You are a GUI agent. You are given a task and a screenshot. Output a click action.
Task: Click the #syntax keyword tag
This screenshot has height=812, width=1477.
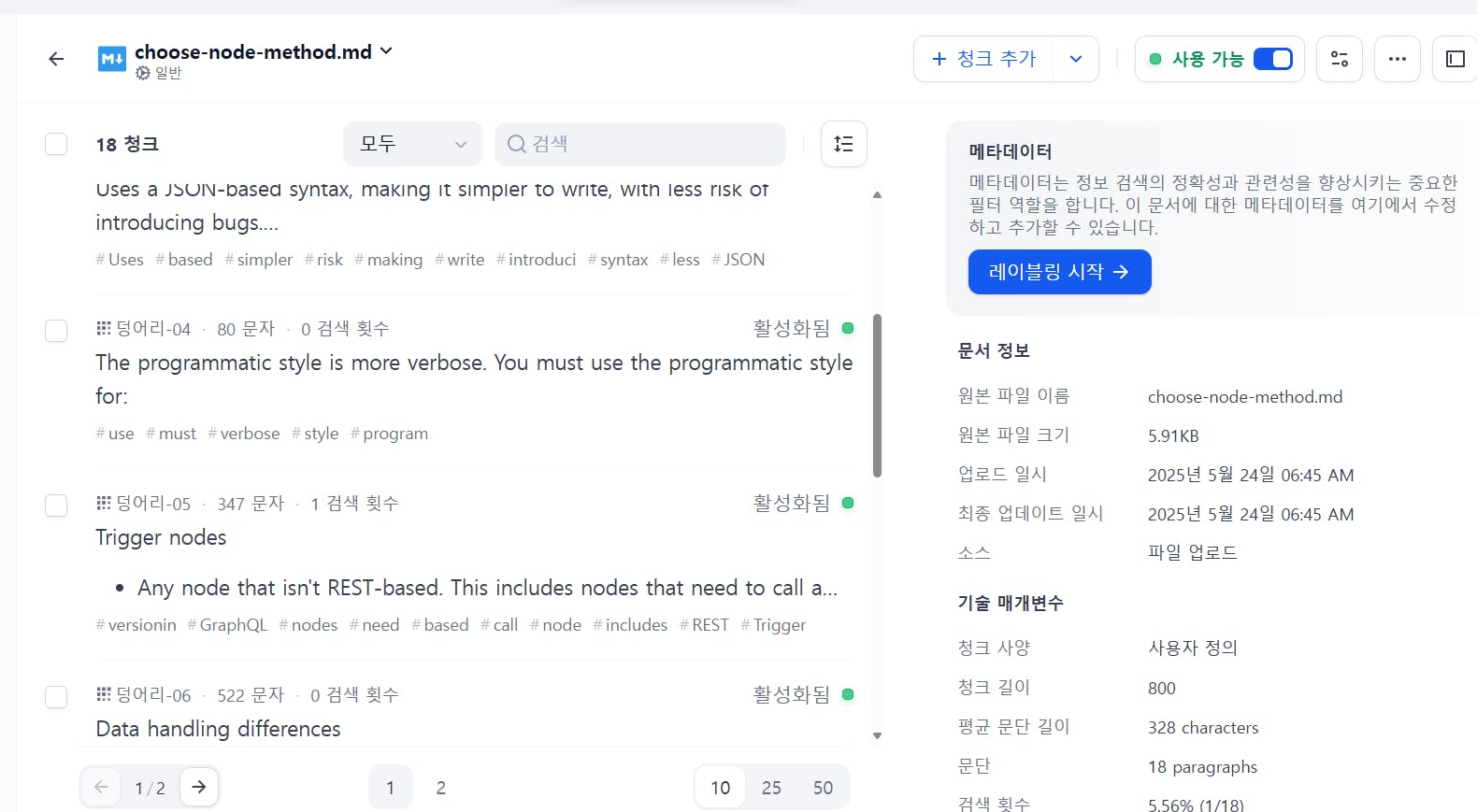coord(618,260)
